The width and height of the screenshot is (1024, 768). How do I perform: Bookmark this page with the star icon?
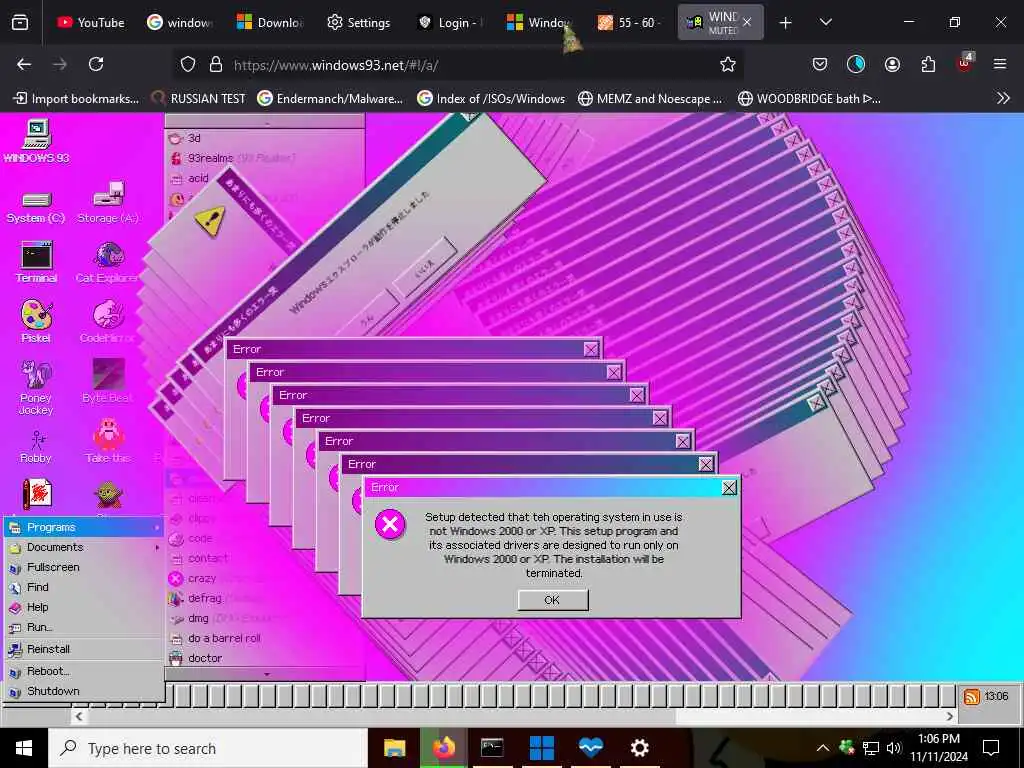728,64
